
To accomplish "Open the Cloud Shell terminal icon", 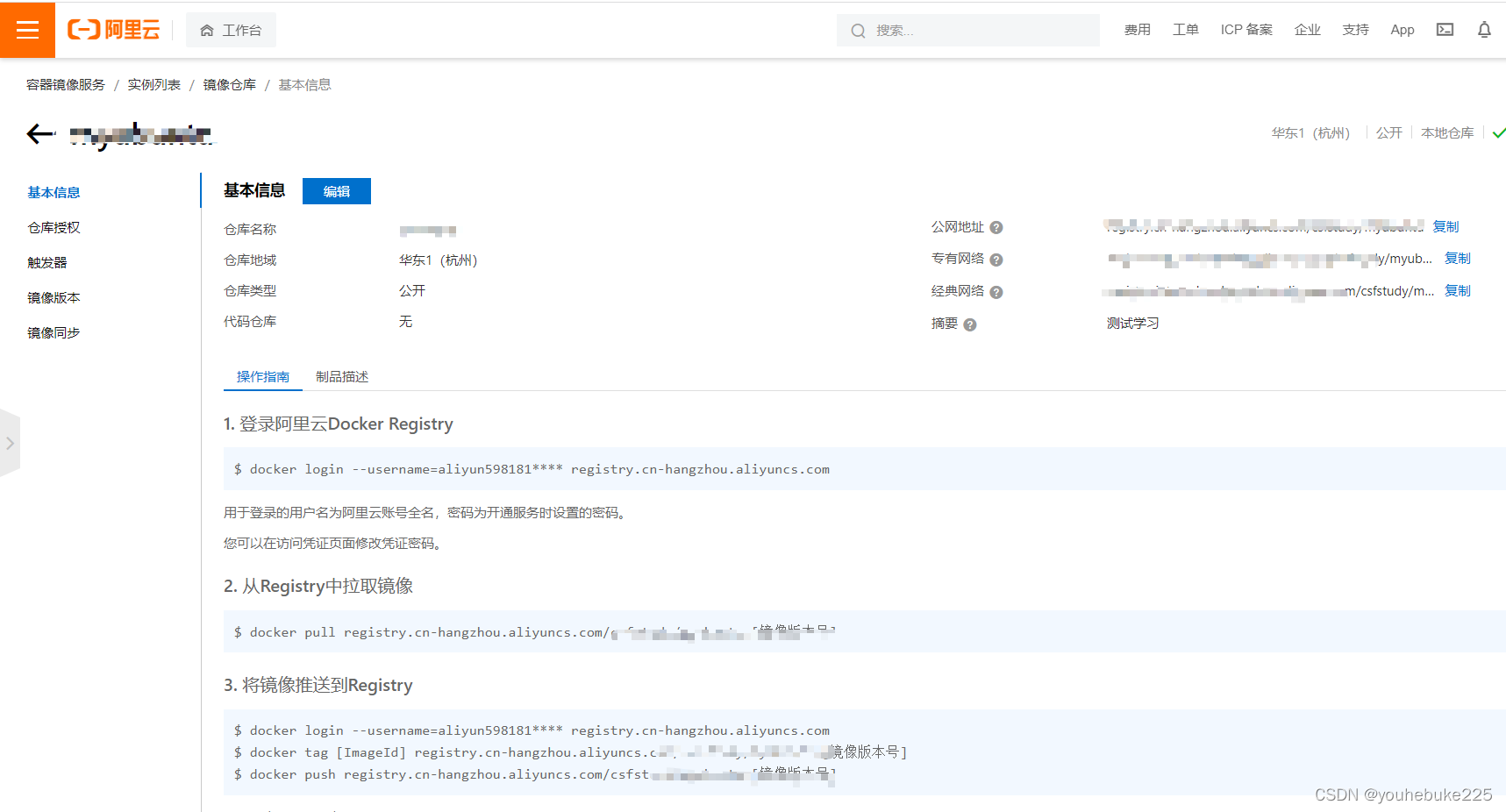I will (1445, 30).
